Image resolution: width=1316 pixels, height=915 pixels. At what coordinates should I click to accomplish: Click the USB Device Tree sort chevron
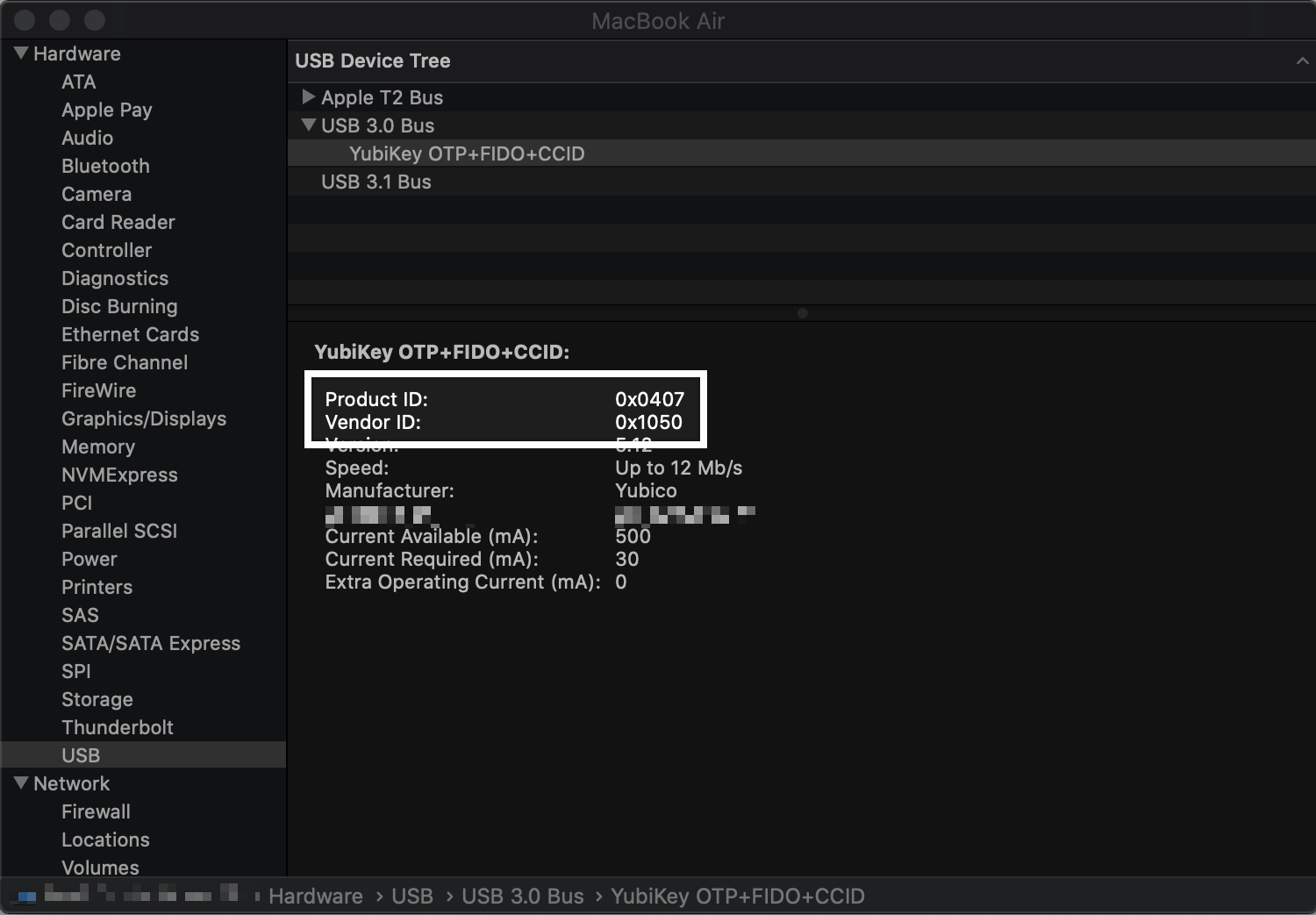1302,61
